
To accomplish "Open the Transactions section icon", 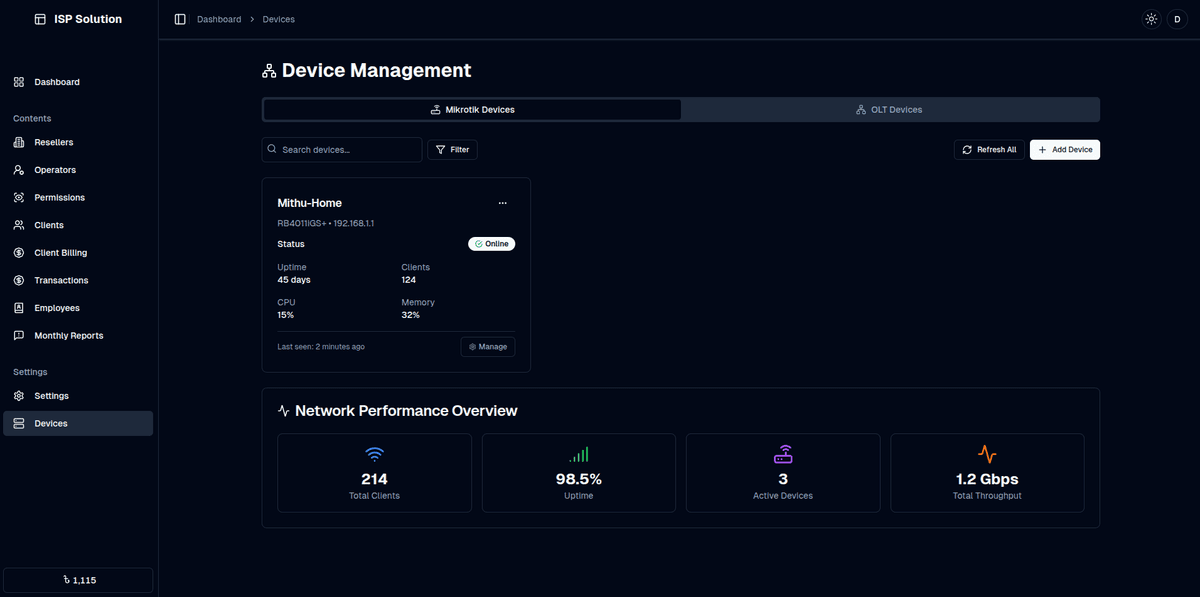I will point(18,280).
